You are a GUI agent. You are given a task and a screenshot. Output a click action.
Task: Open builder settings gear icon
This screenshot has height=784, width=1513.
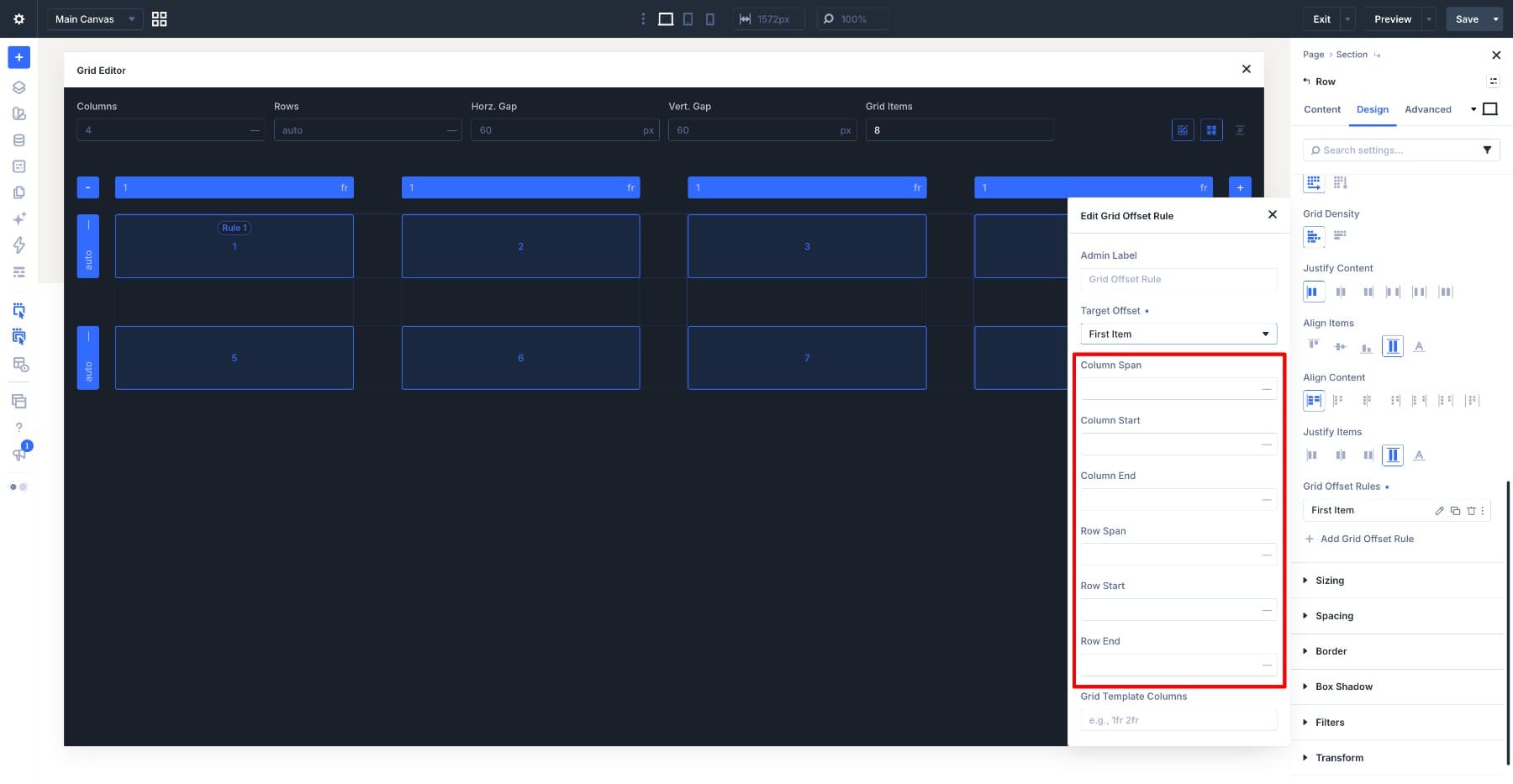coord(18,18)
